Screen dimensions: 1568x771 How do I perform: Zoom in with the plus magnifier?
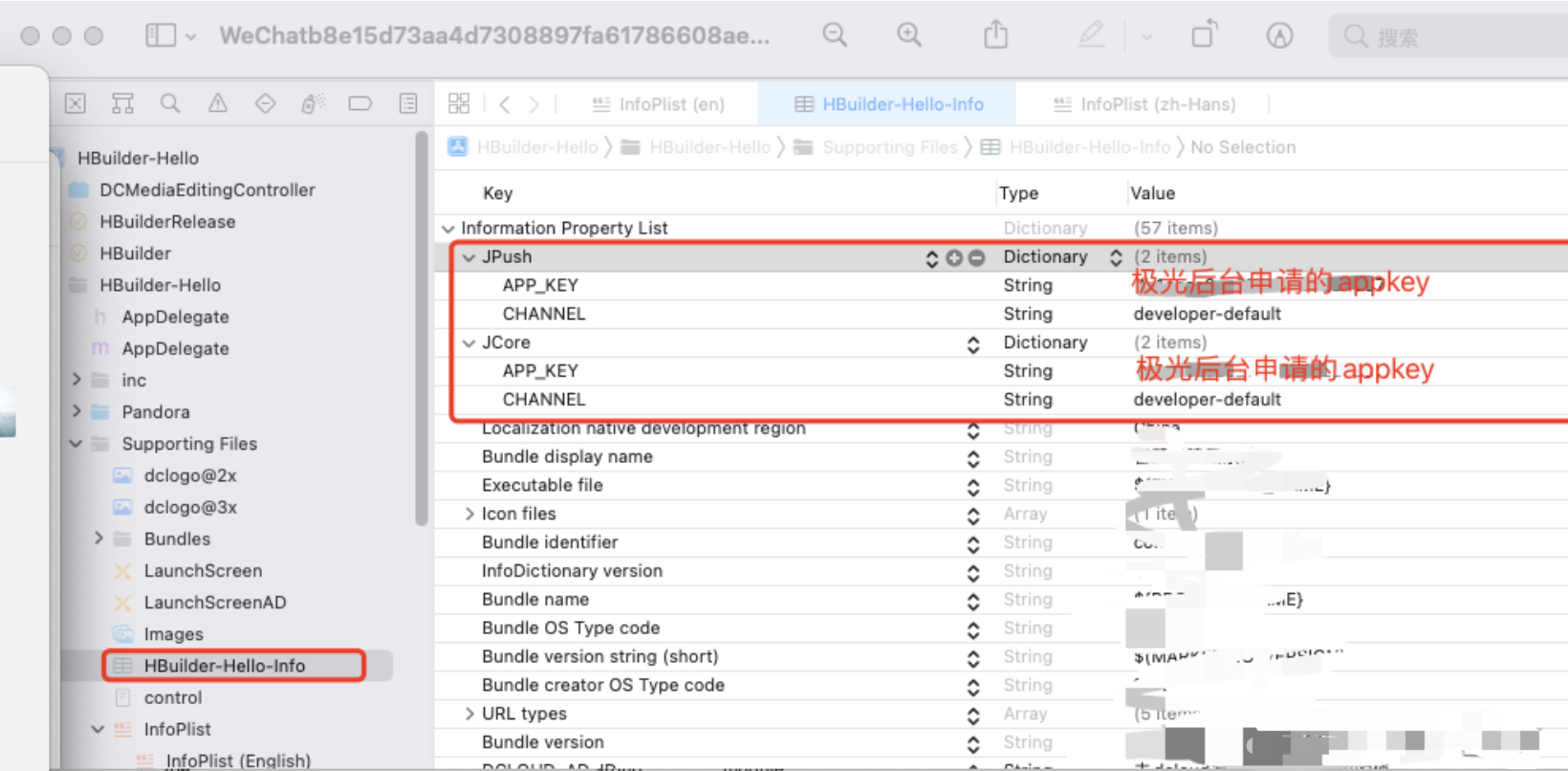909,35
